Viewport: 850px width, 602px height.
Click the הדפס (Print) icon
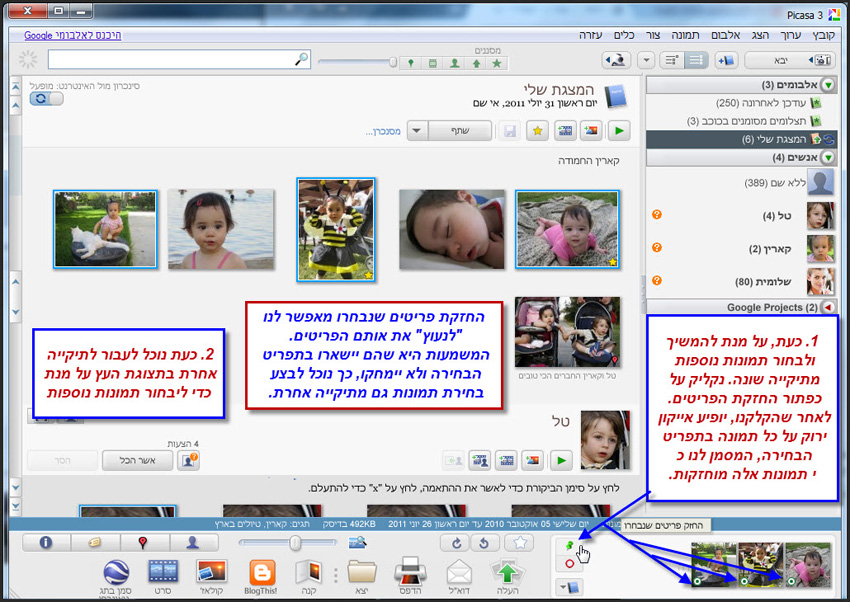410,578
